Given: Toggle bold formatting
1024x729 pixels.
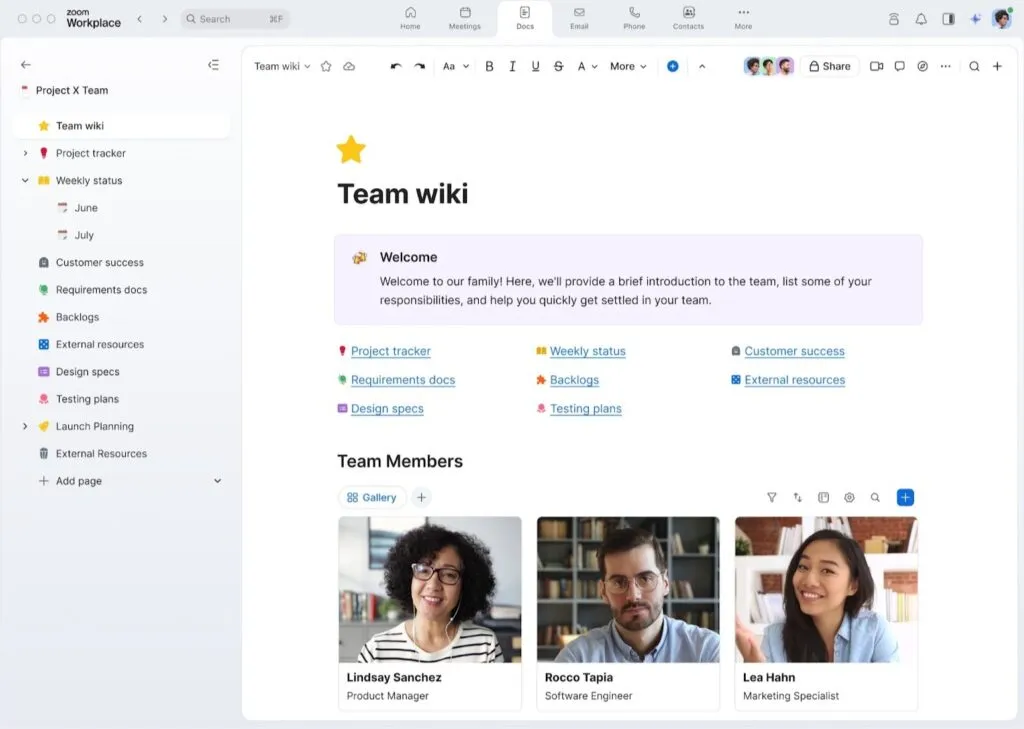Looking at the screenshot, I should coord(489,66).
